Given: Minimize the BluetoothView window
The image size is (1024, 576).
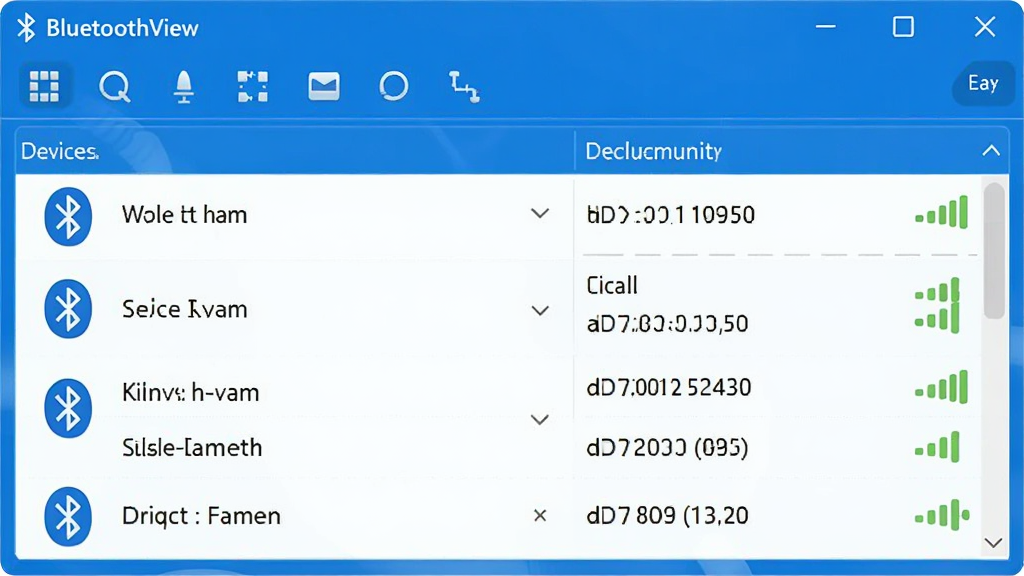Looking at the screenshot, I should [826, 27].
